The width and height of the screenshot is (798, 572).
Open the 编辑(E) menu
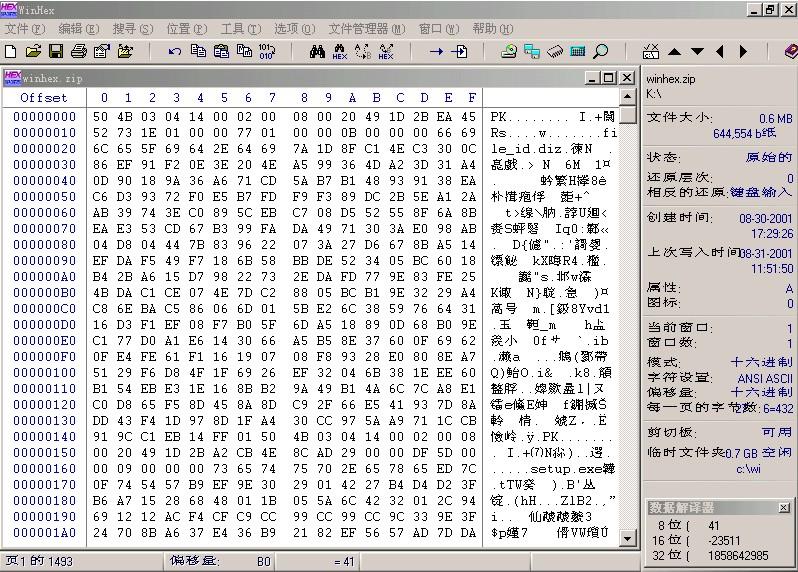pos(79,28)
